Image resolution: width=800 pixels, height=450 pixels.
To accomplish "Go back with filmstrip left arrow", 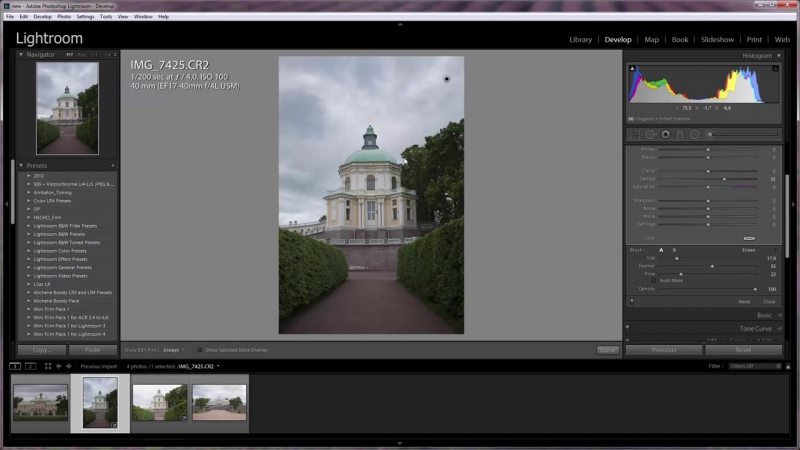I will click(59, 366).
